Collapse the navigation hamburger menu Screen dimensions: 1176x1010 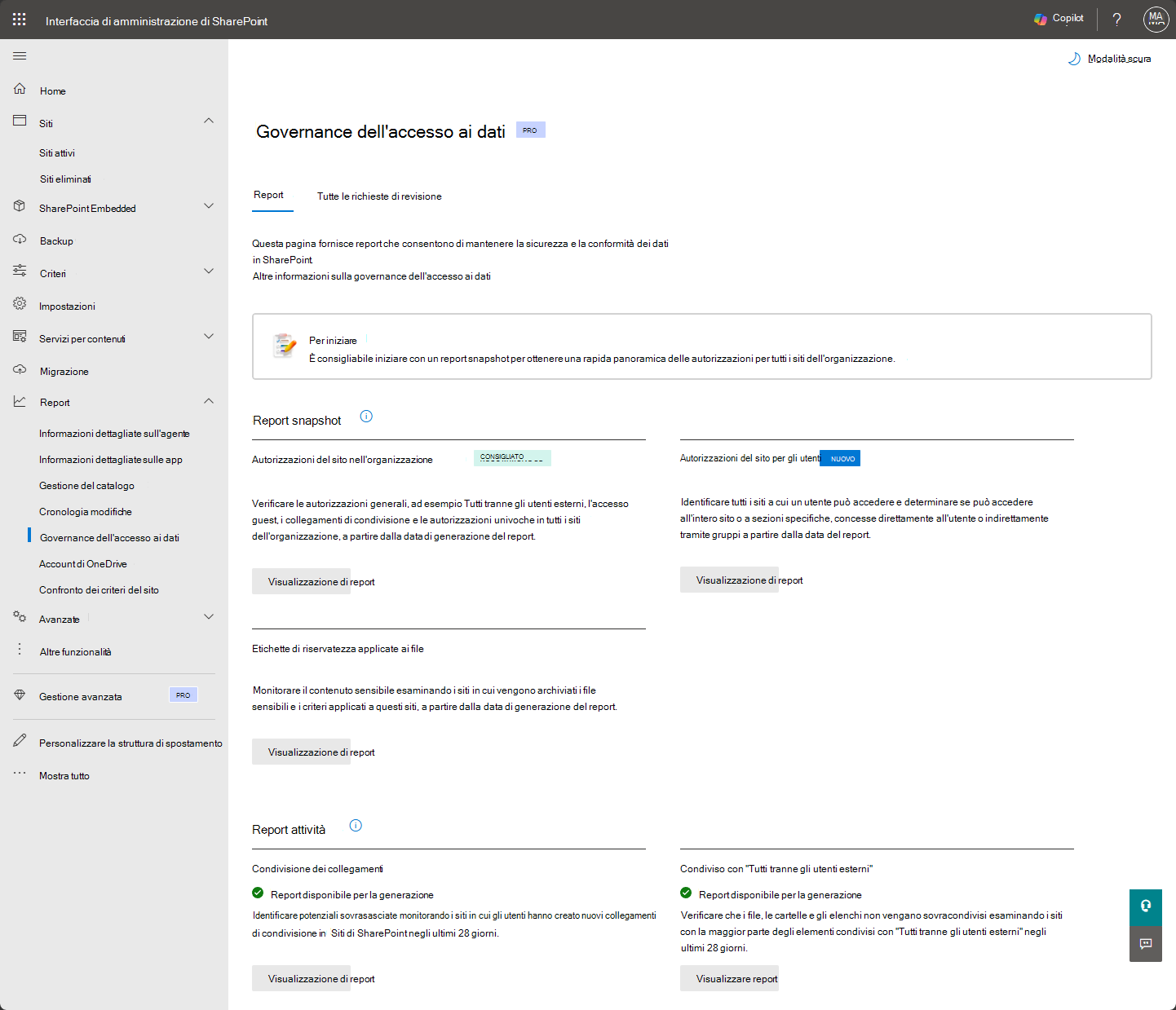click(x=20, y=56)
